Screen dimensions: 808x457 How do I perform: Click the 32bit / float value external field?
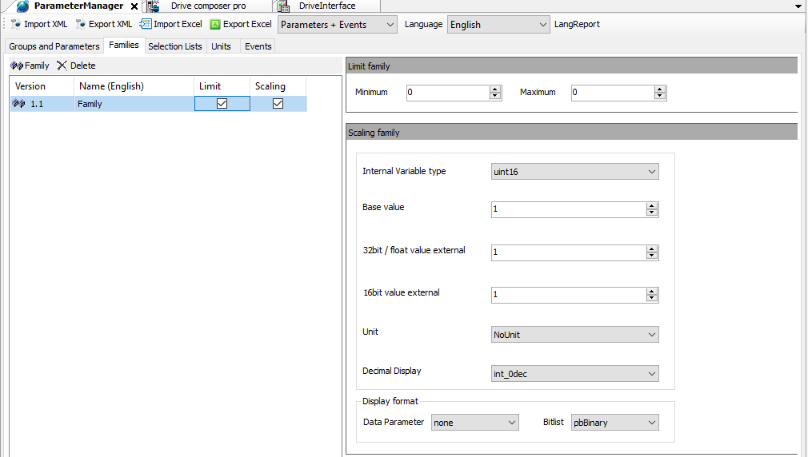568,252
